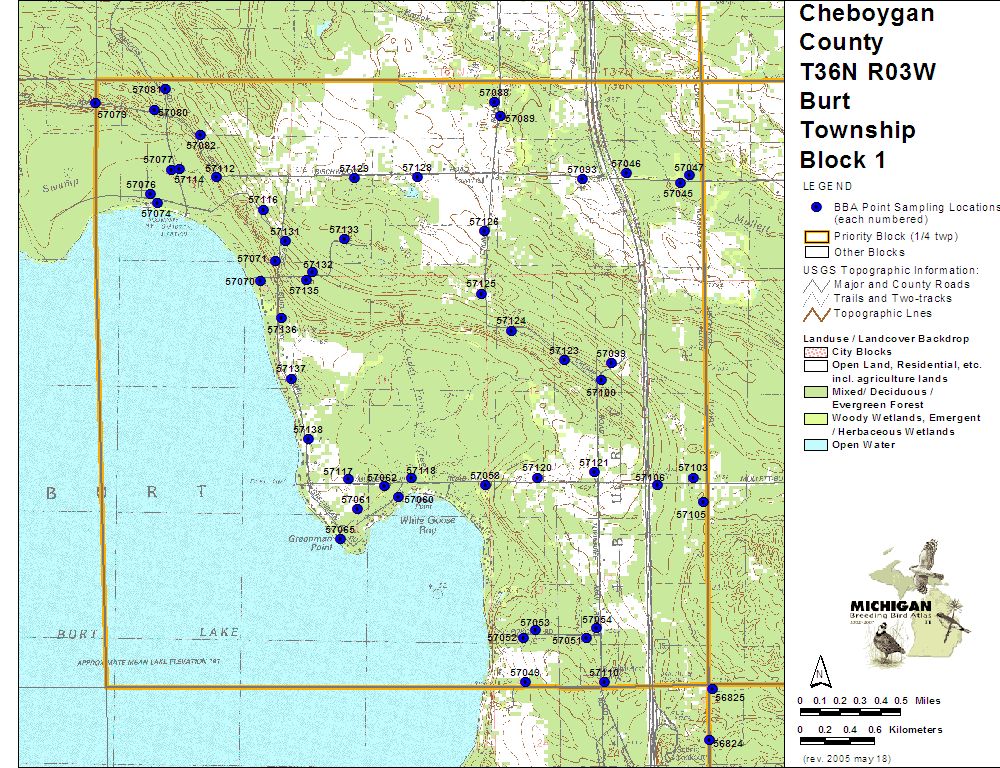The image size is (1000, 768).
Task: Select point marker 56825
Action: tap(712, 689)
